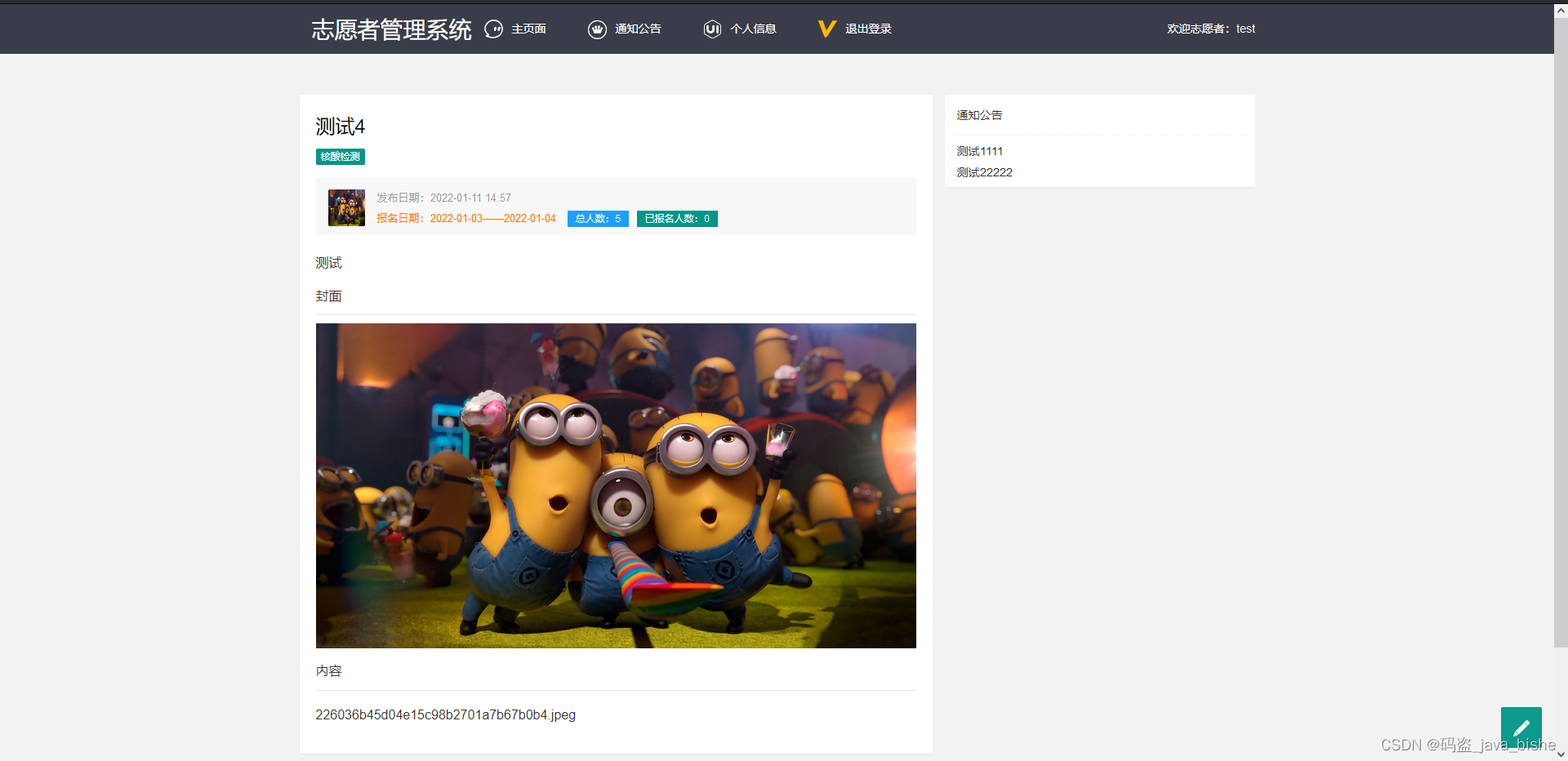Screen dimensions: 1568x761
Task: Click the 通知公告 crown icon
Action: pos(597,29)
